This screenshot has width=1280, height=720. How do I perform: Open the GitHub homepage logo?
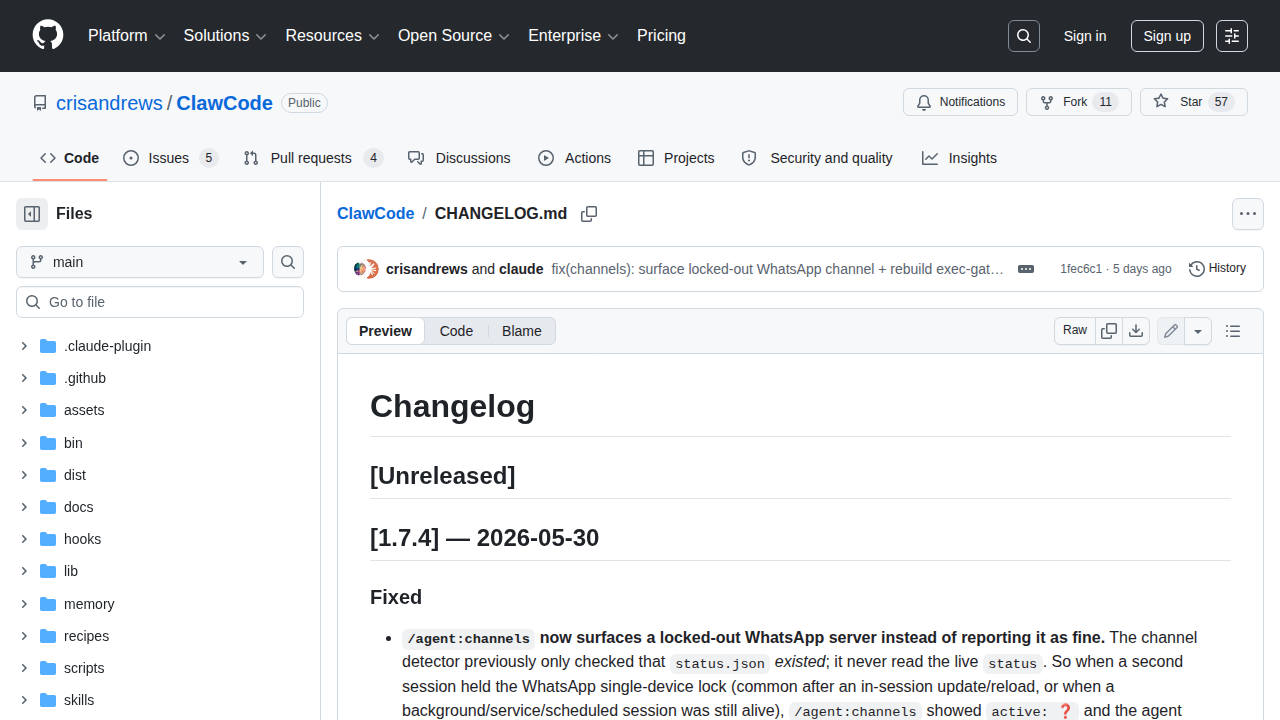point(48,36)
